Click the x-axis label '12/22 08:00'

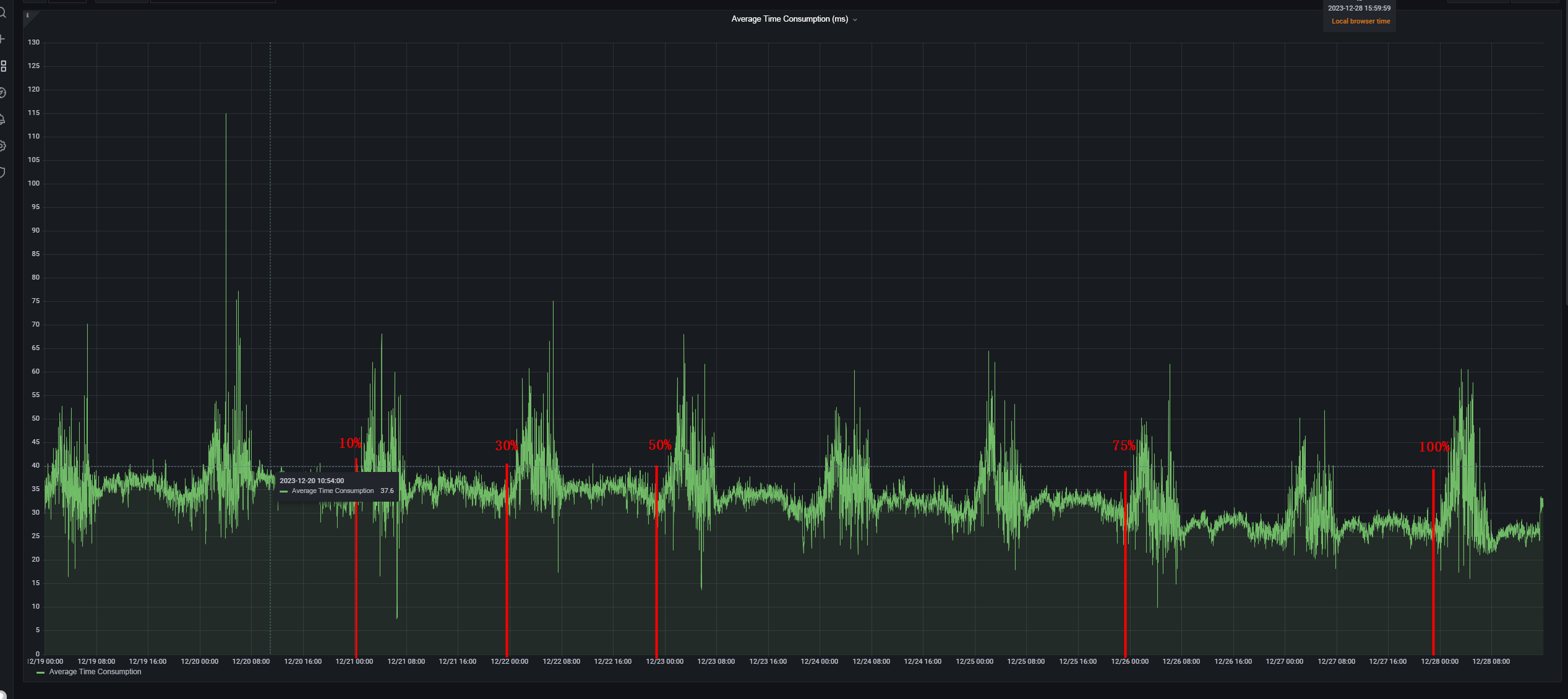(x=561, y=662)
